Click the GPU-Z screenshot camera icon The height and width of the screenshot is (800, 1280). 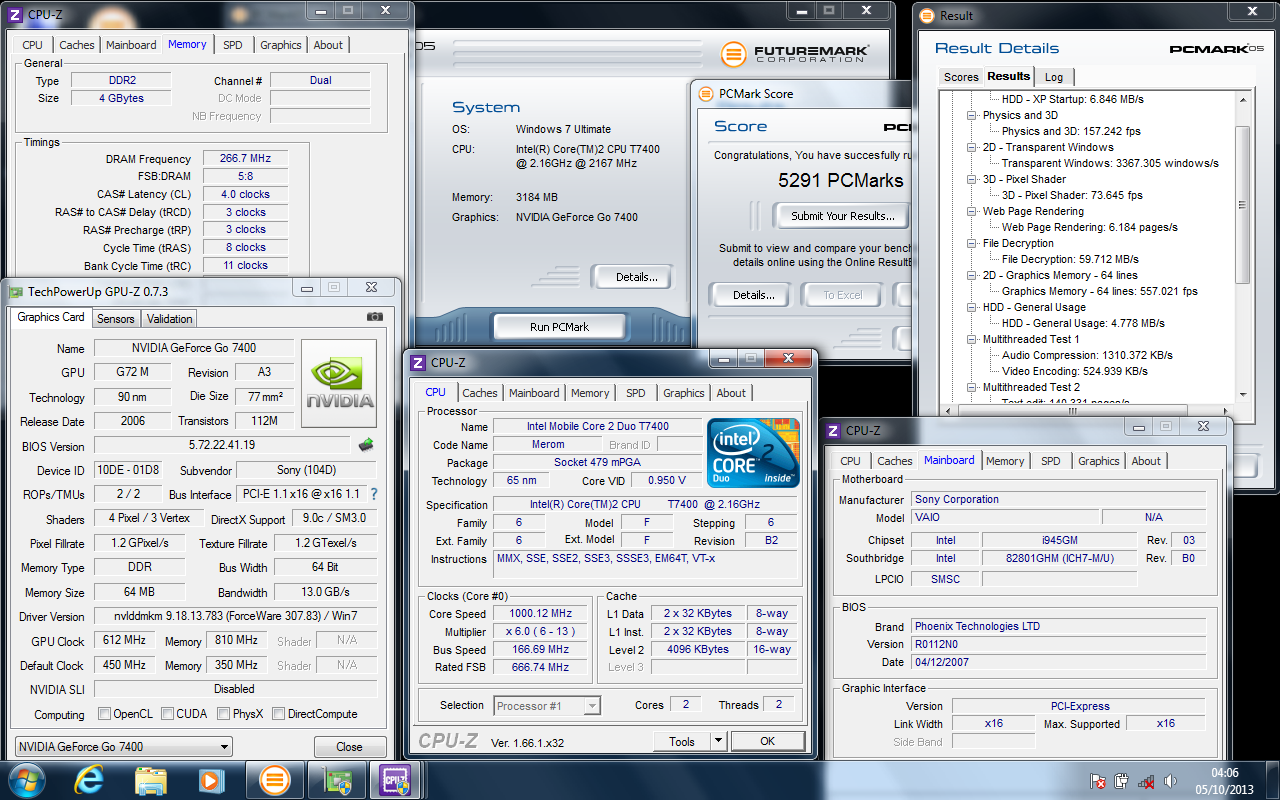[x=375, y=317]
